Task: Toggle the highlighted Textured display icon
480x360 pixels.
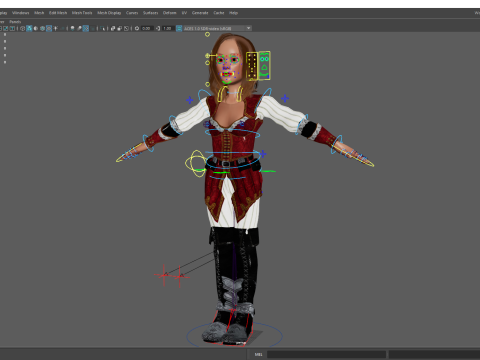Action: [x=49, y=28]
